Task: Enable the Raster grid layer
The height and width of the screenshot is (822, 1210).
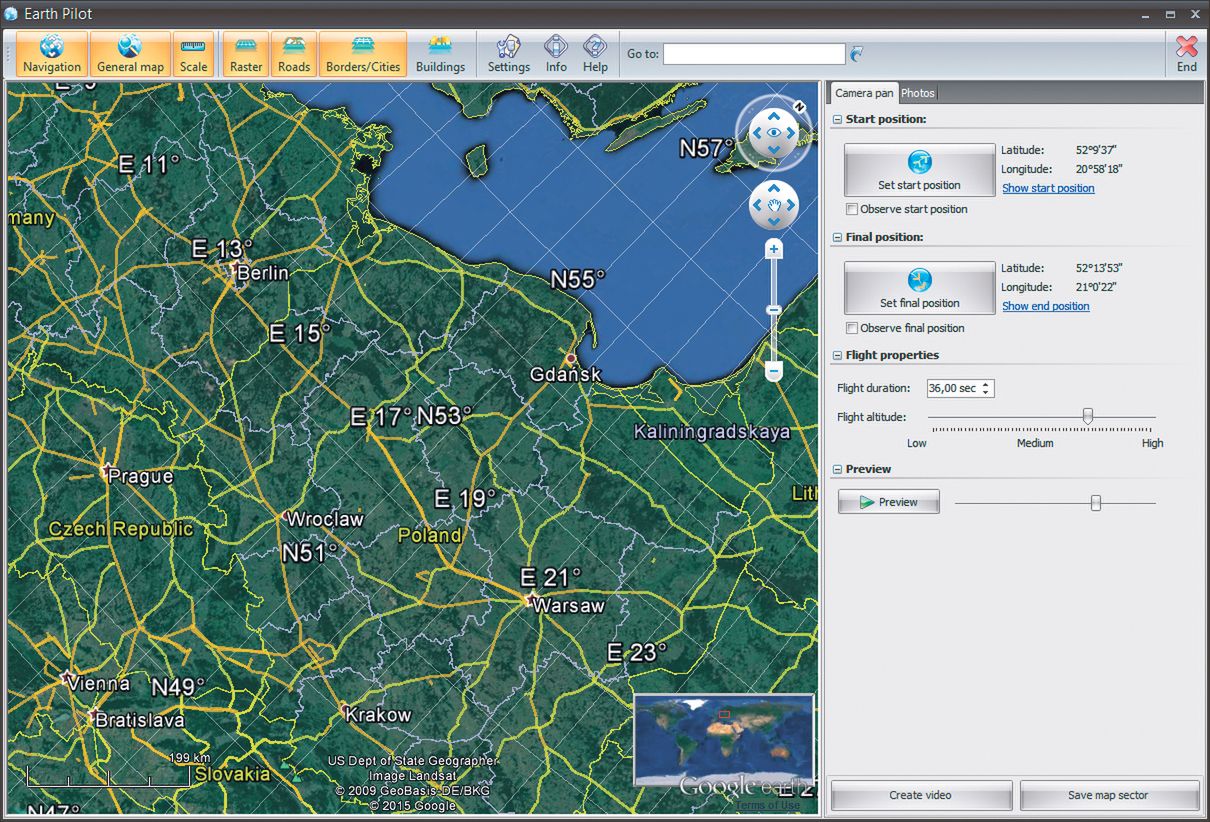Action: [246, 54]
